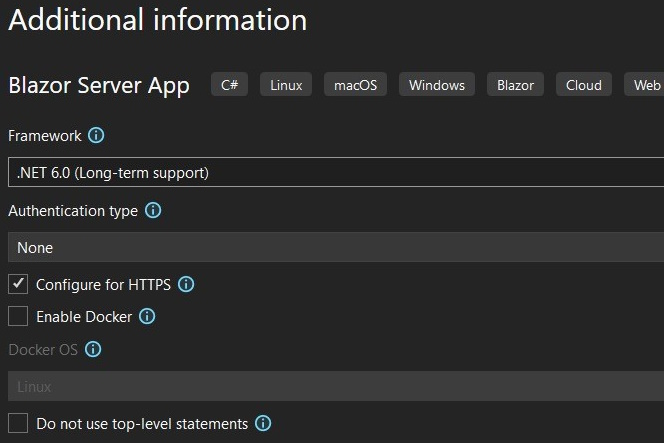Click the Enable Docker info icon
The height and width of the screenshot is (443, 664).
[147, 316]
